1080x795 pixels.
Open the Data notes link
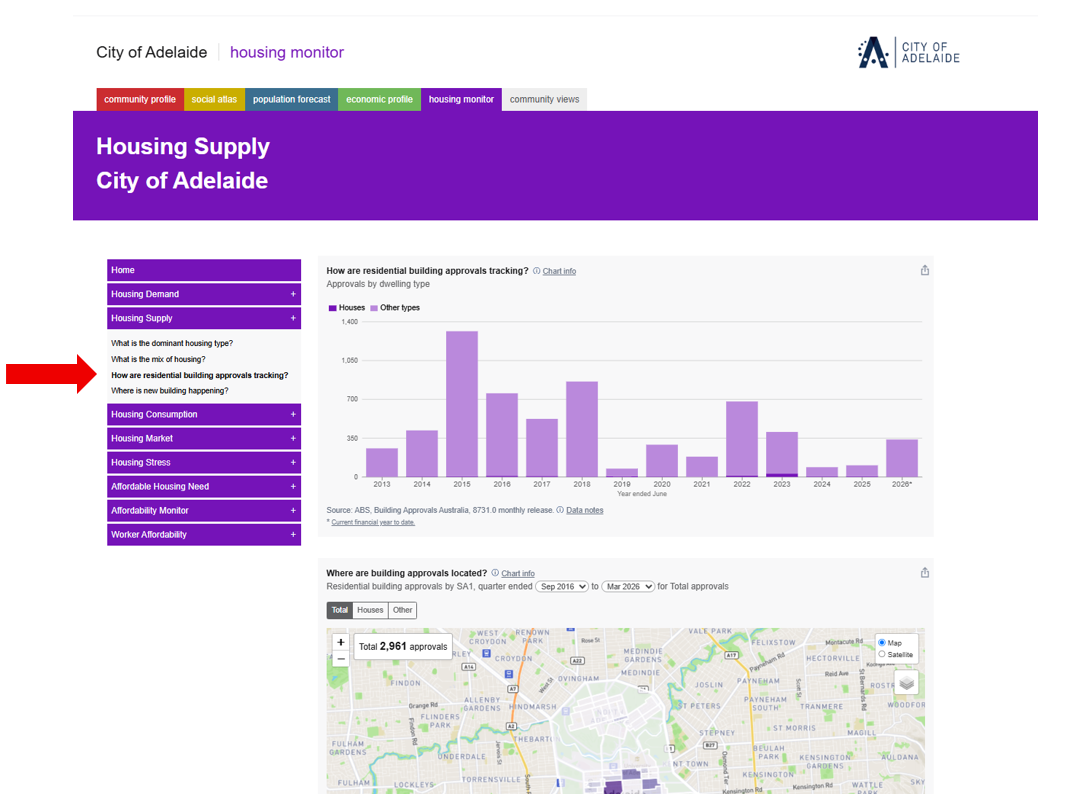coord(585,510)
